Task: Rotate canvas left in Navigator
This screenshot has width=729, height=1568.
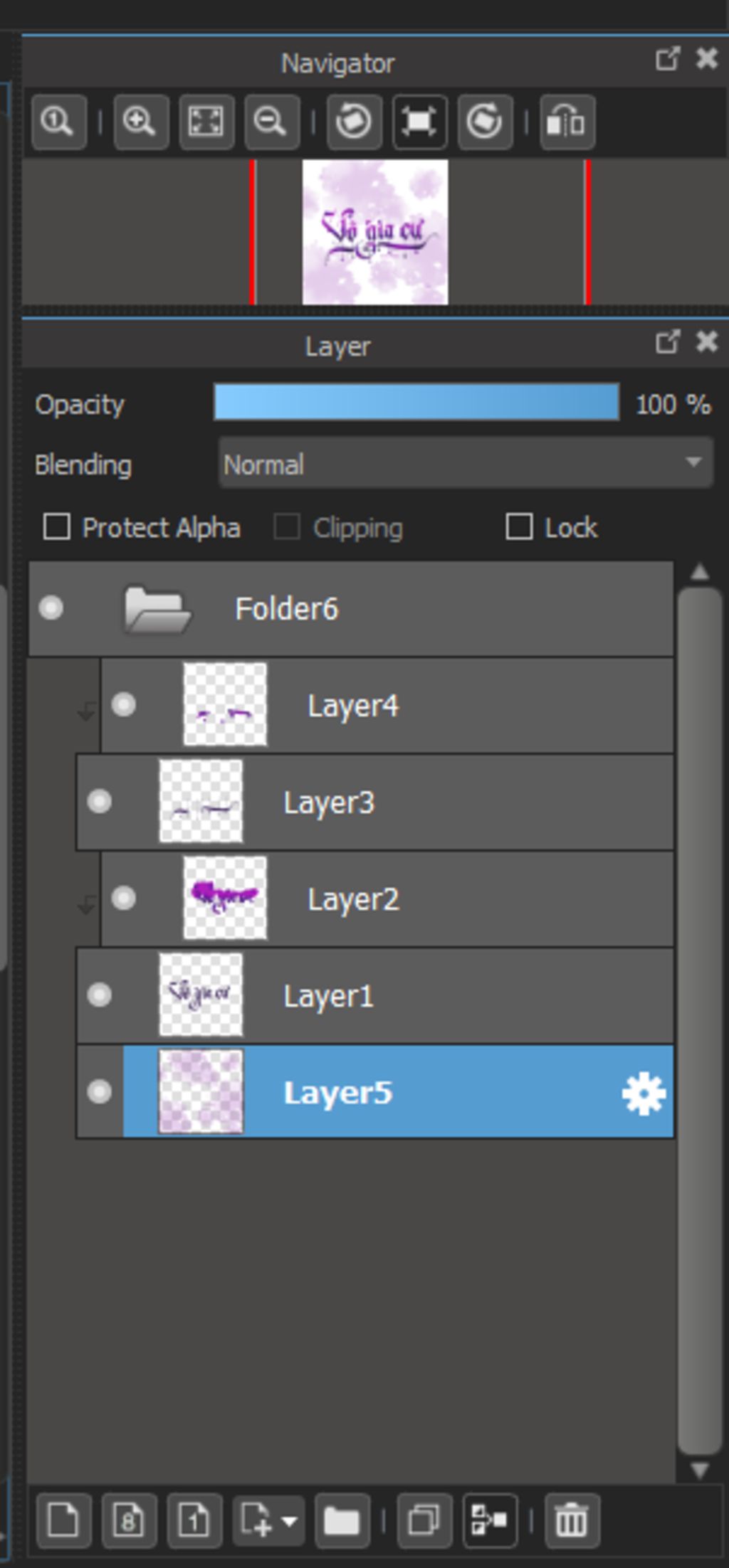Action: coord(354,122)
